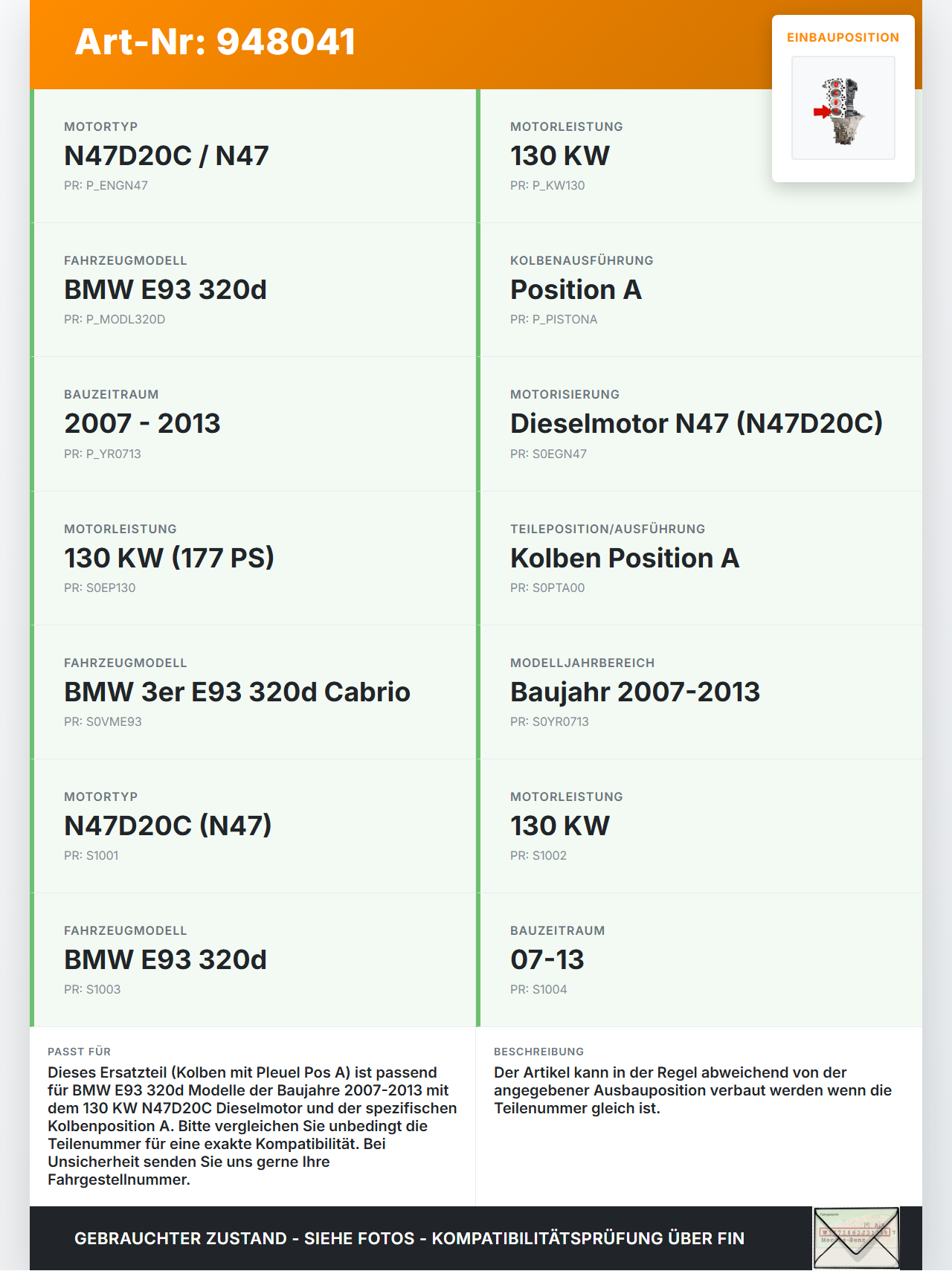The width and height of the screenshot is (952, 1271).
Task: Click the PR: S1002 code
Action: click(x=538, y=856)
